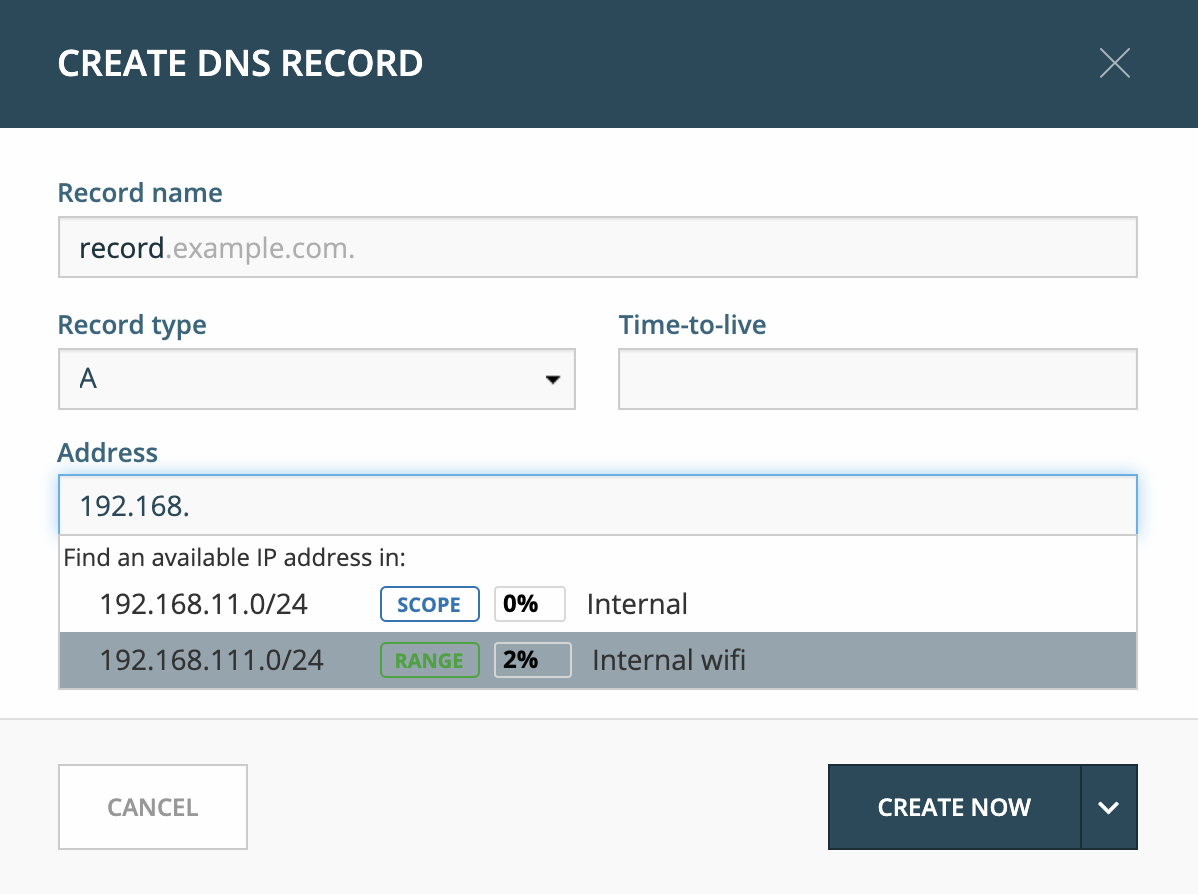Viewport: 1198px width, 894px height.
Task: Choose the Internal wifi entry
Action: [669, 660]
